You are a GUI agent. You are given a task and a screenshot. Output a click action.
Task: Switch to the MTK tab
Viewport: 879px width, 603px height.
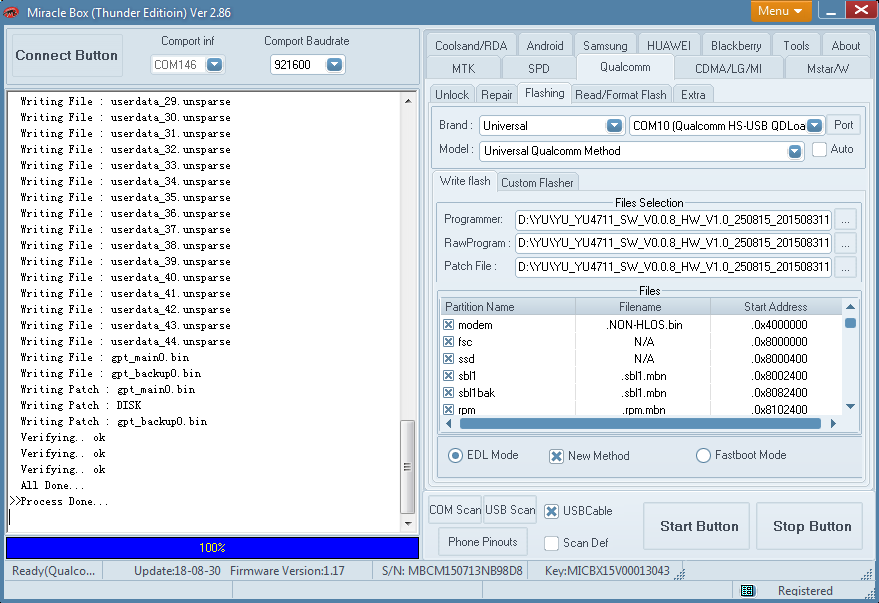pos(464,68)
